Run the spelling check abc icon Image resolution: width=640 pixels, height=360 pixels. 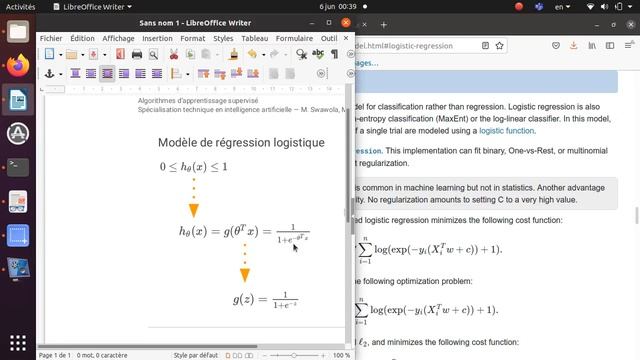pos(318,54)
